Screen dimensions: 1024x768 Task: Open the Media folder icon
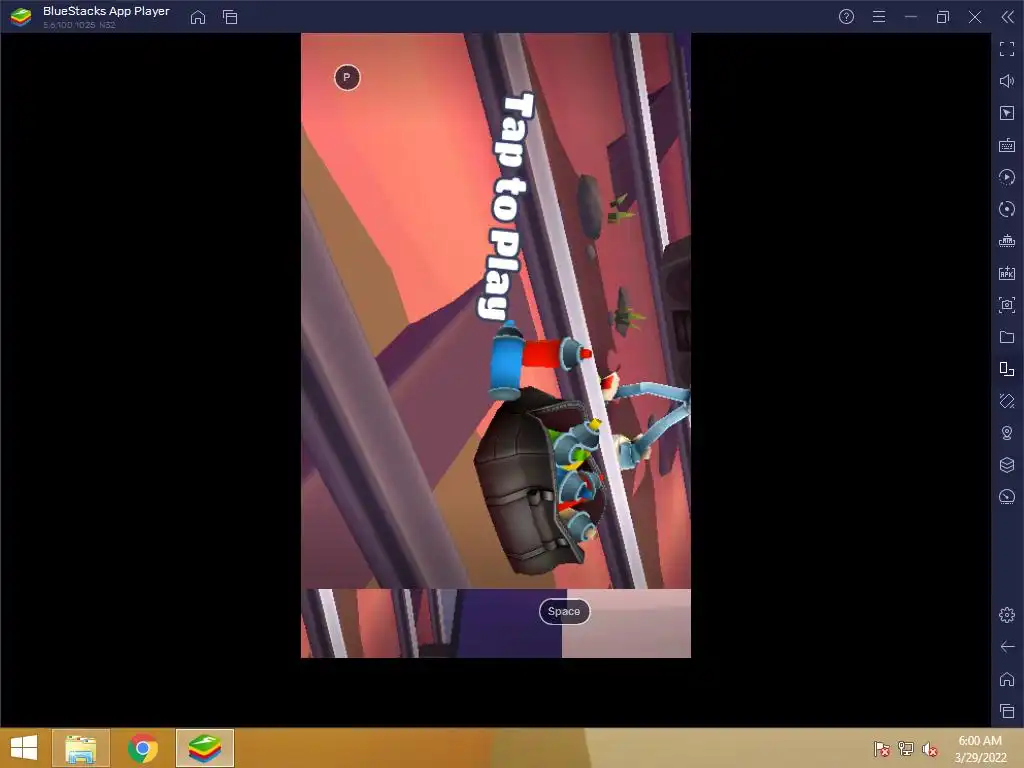click(x=1007, y=337)
